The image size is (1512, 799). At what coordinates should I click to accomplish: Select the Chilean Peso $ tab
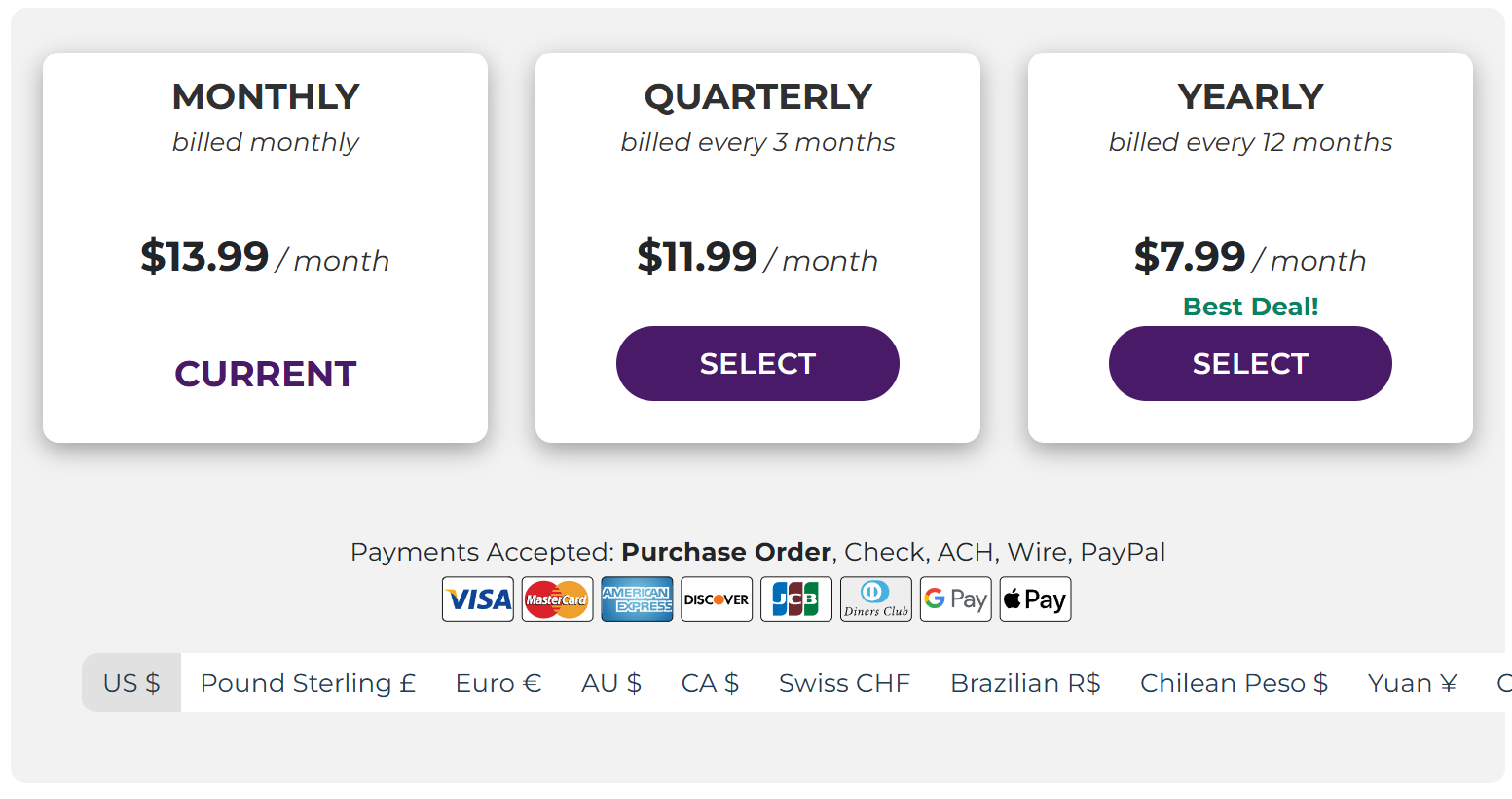point(1234,683)
